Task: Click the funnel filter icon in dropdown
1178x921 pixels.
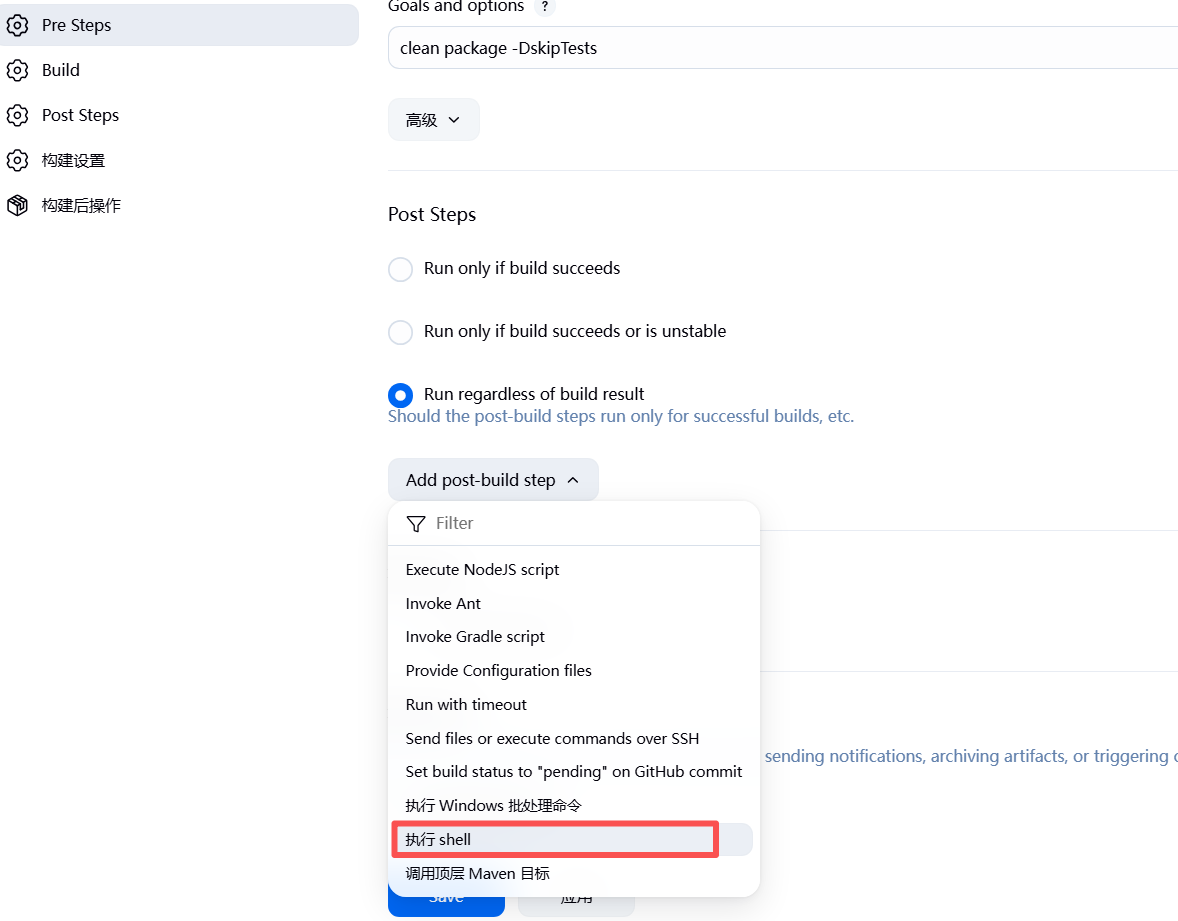Action: coord(415,524)
